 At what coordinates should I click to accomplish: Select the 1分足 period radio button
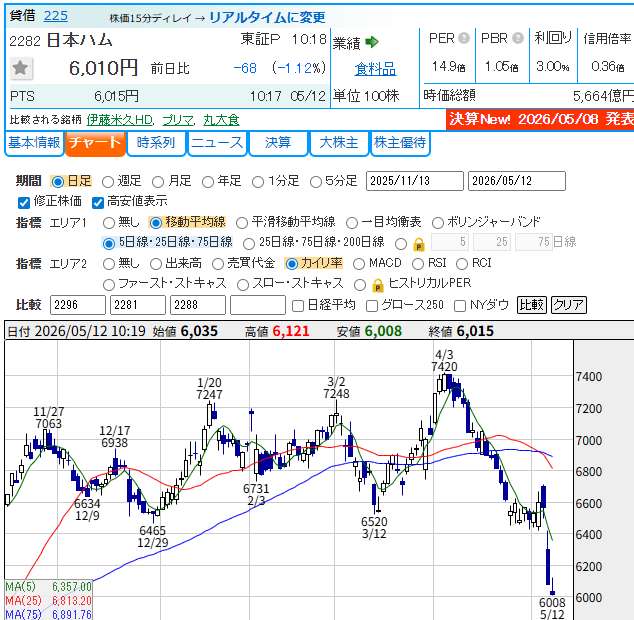258,182
